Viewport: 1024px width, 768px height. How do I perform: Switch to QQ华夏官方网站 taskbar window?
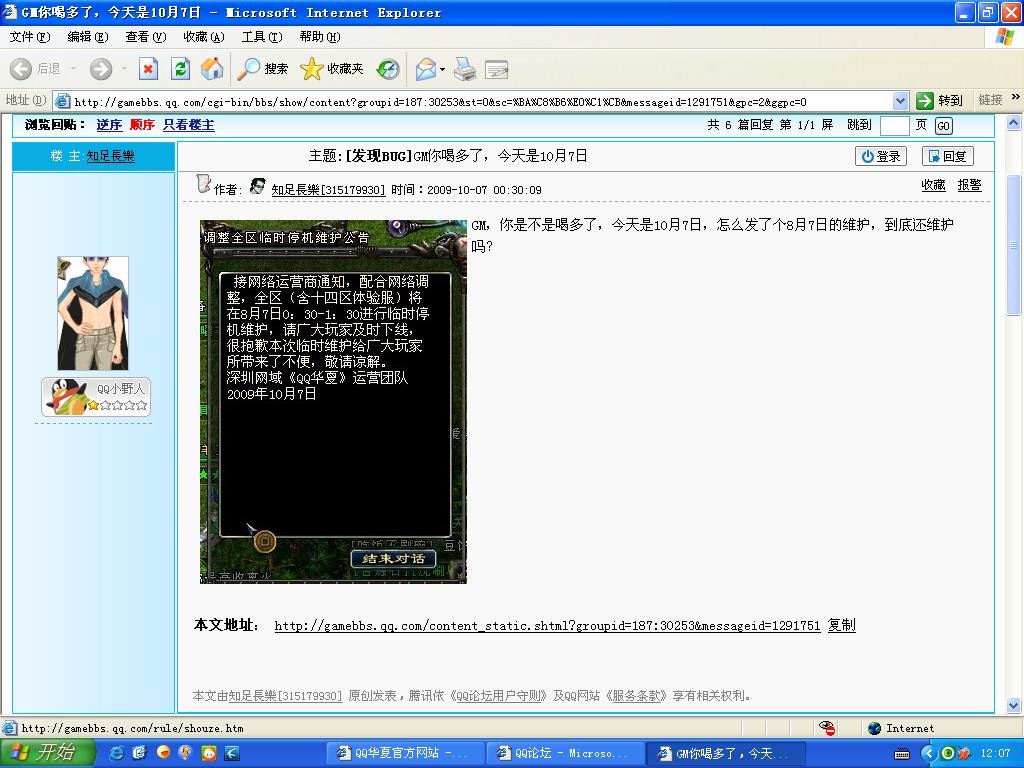point(404,753)
